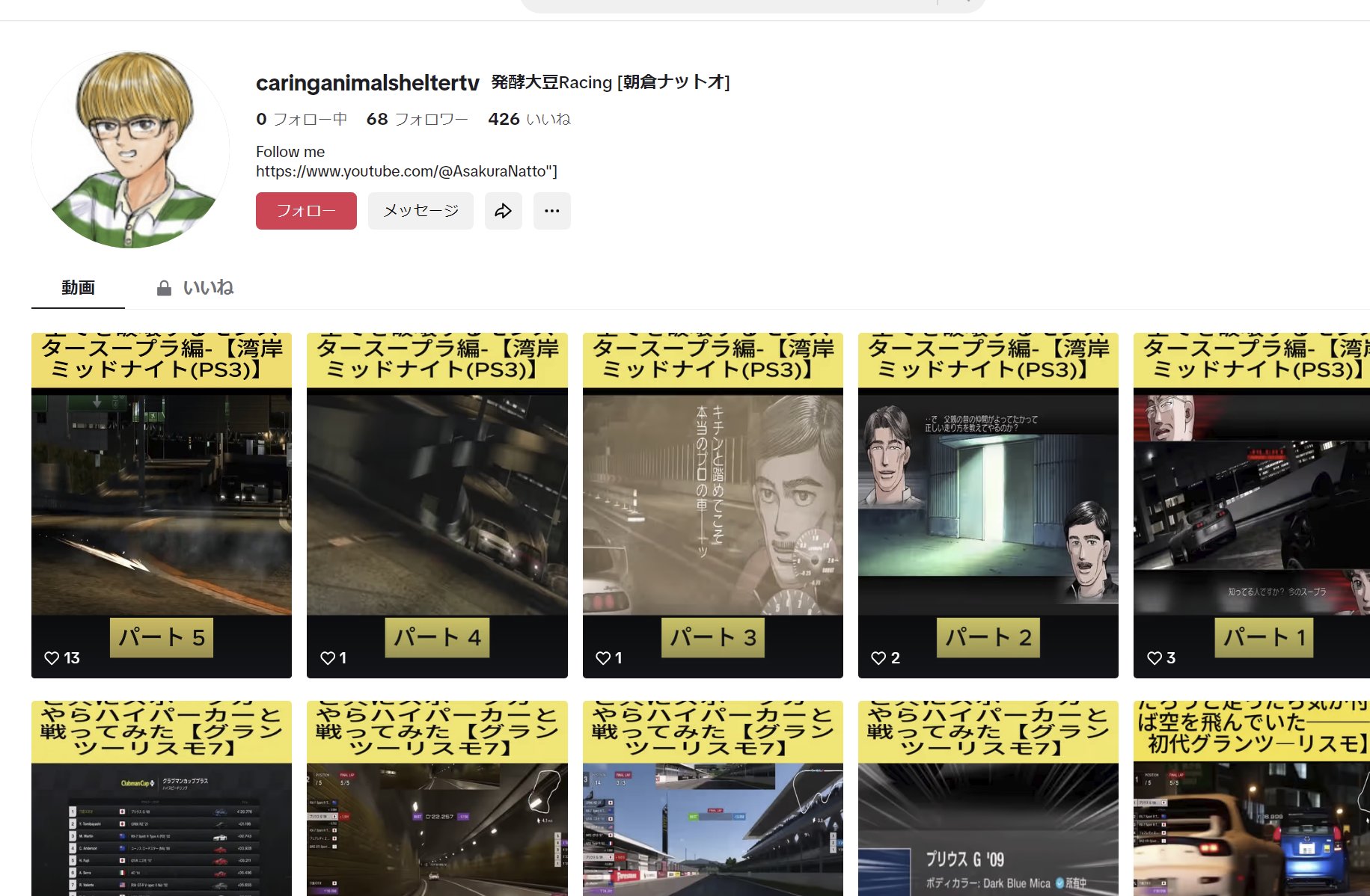
Task: Click the red フォロー follow button
Action: tap(306, 211)
